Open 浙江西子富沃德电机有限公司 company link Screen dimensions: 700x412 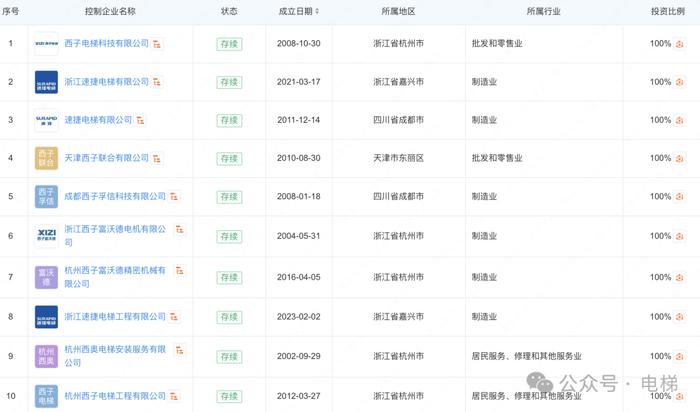(x=115, y=235)
